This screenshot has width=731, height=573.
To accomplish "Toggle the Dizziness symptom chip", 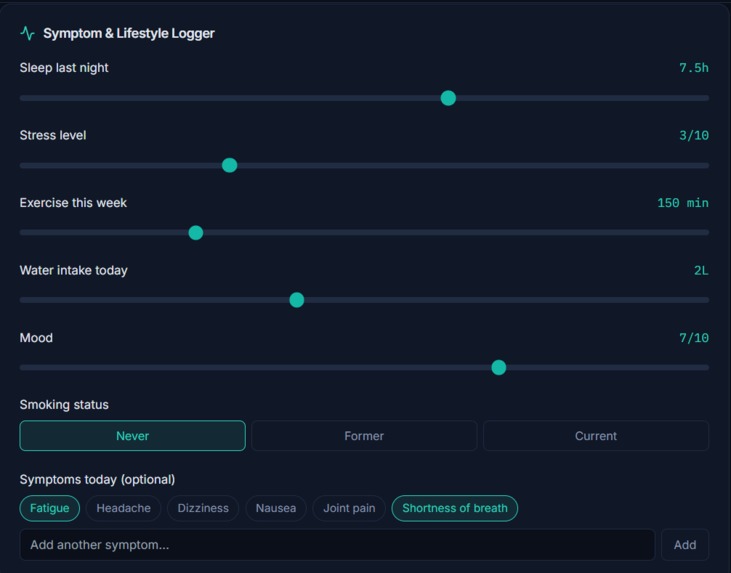I will [203, 508].
